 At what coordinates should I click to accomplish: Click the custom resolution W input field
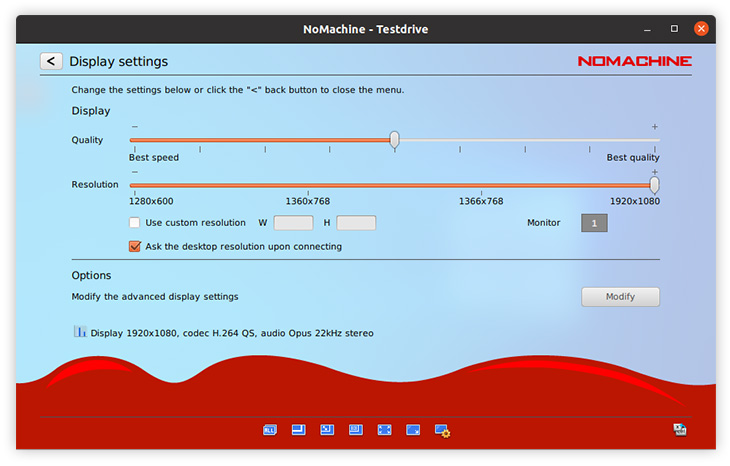[293, 223]
